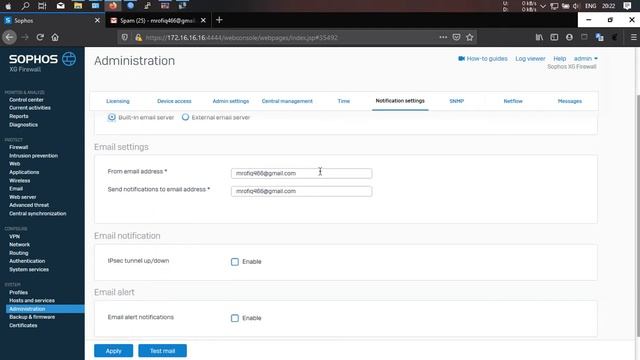Click the translate extension icon

tap(600, 37)
